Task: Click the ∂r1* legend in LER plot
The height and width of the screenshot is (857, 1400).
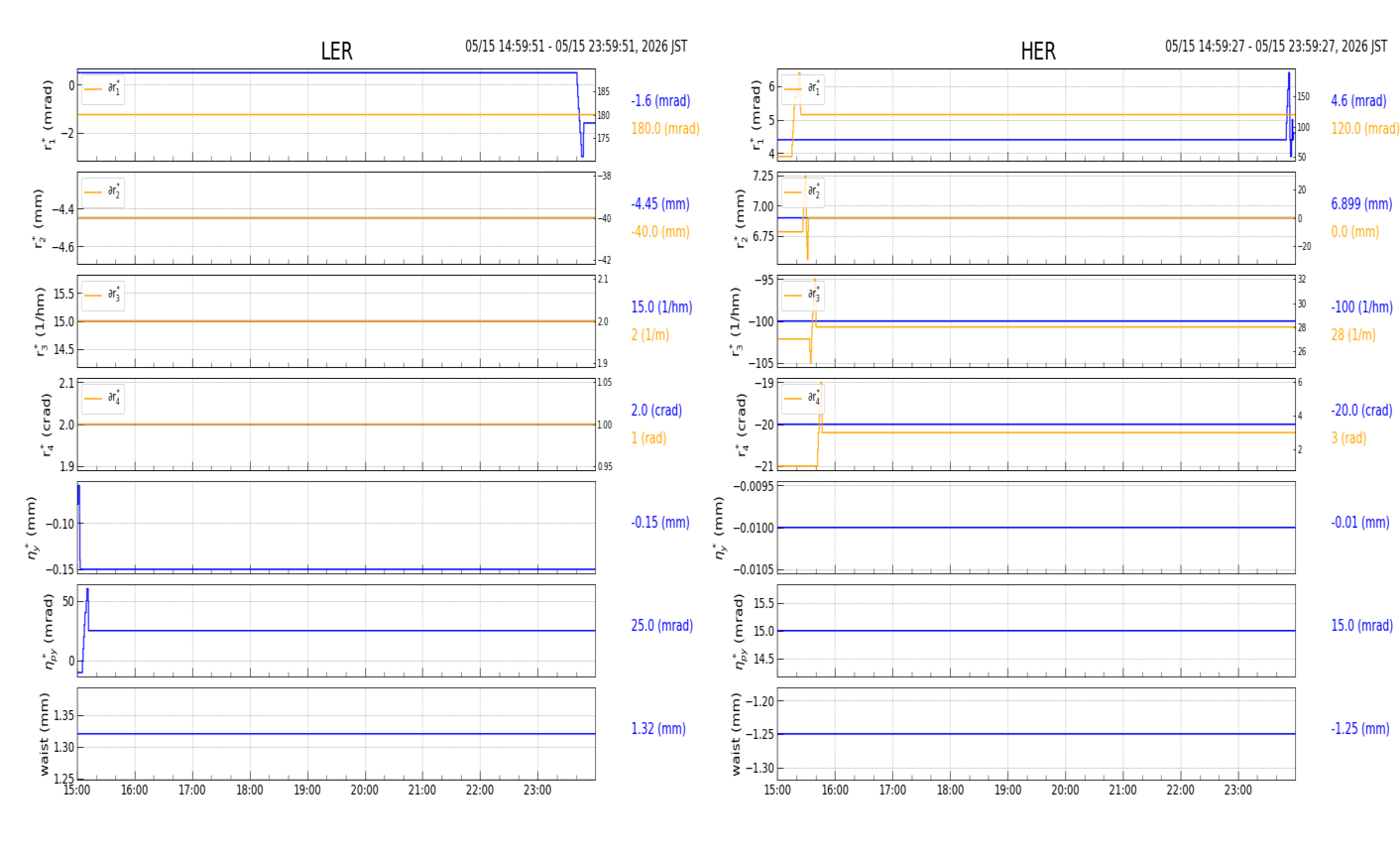Action: (103, 89)
